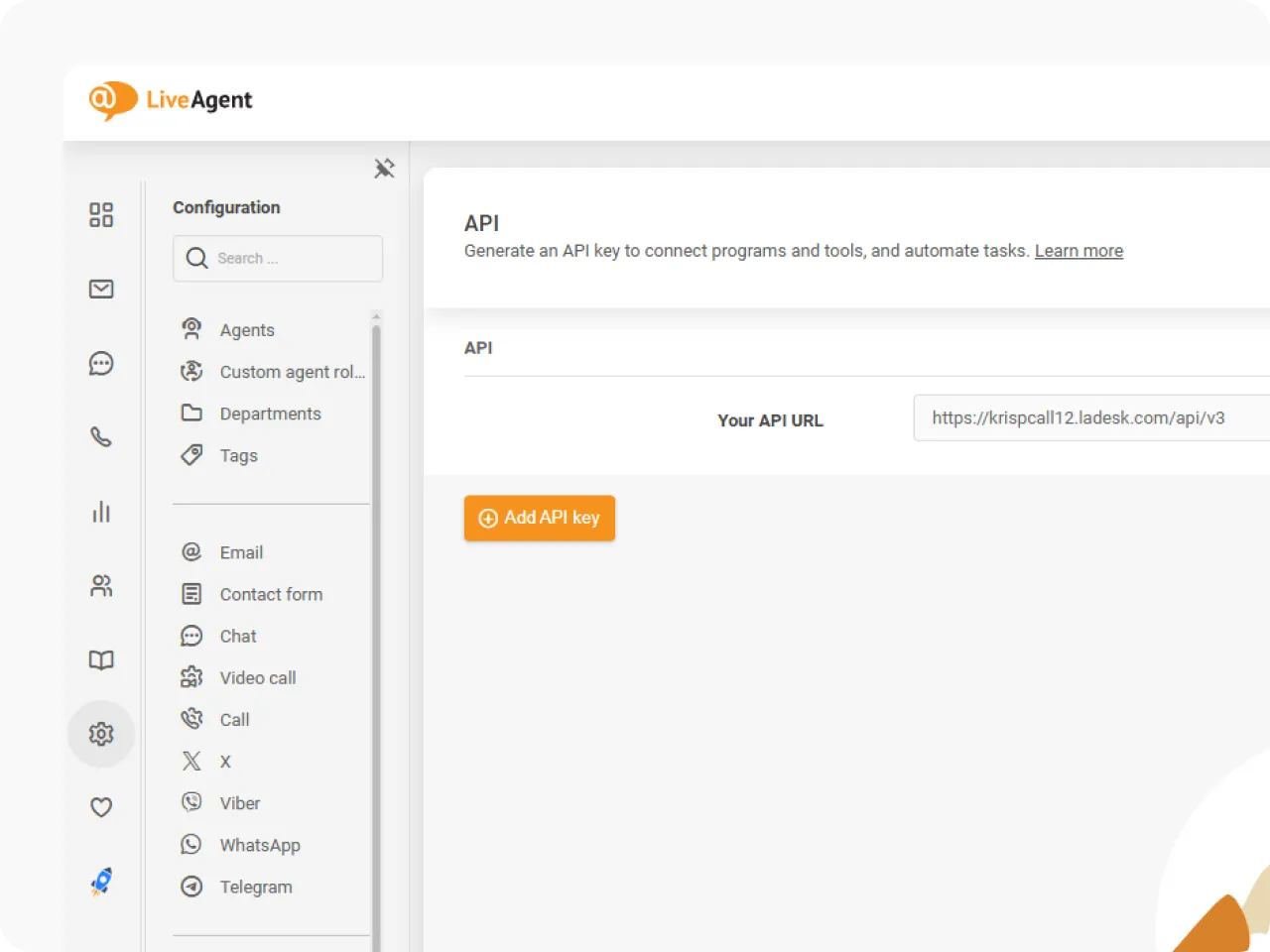Open the dashboard grid icon in sidebar
This screenshot has width=1270, height=952.
pyautogui.click(x=101, y=215)
